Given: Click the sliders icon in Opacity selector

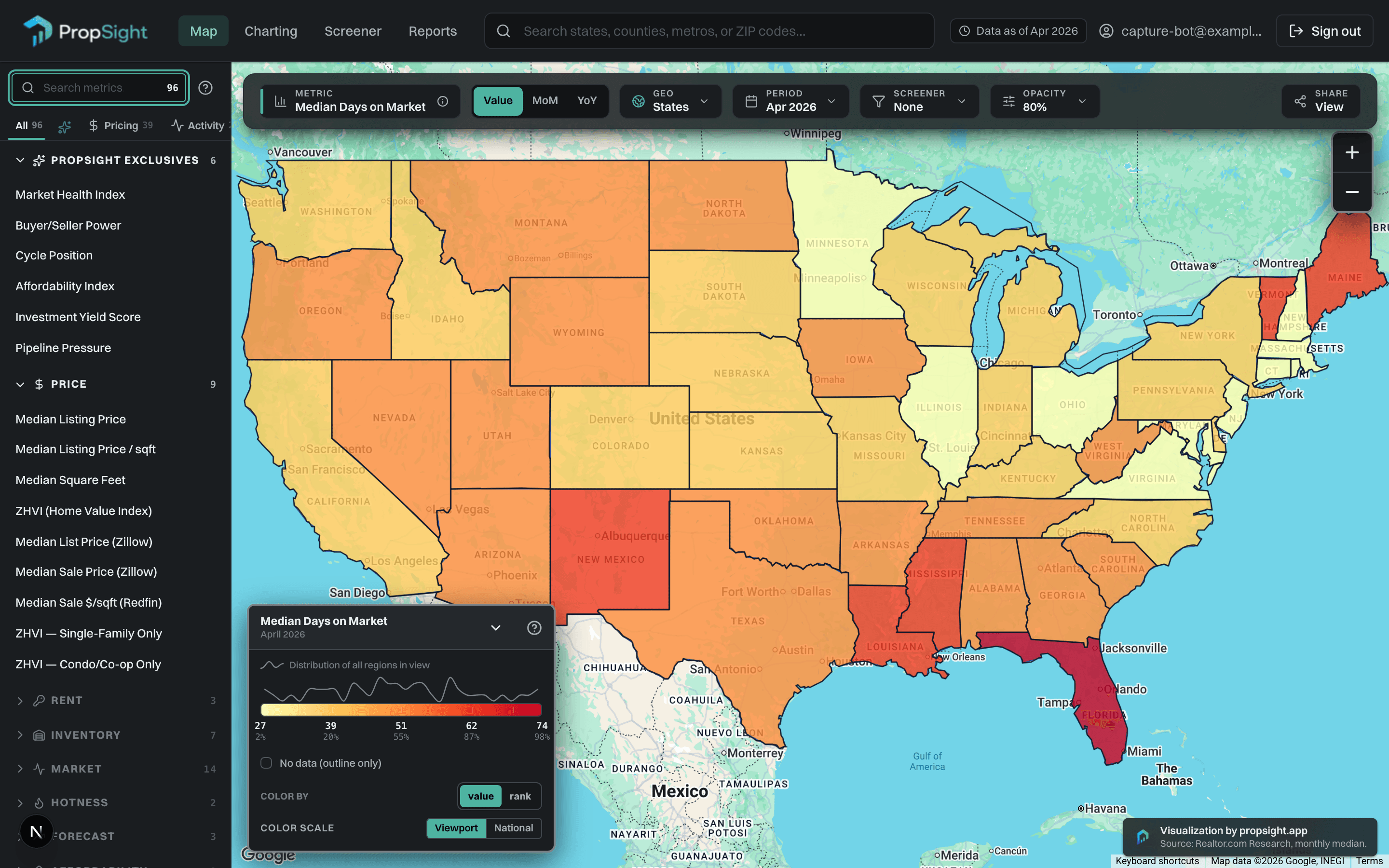Looking at the screenshot, I should pyautogui.click(x=1008, y=102).
